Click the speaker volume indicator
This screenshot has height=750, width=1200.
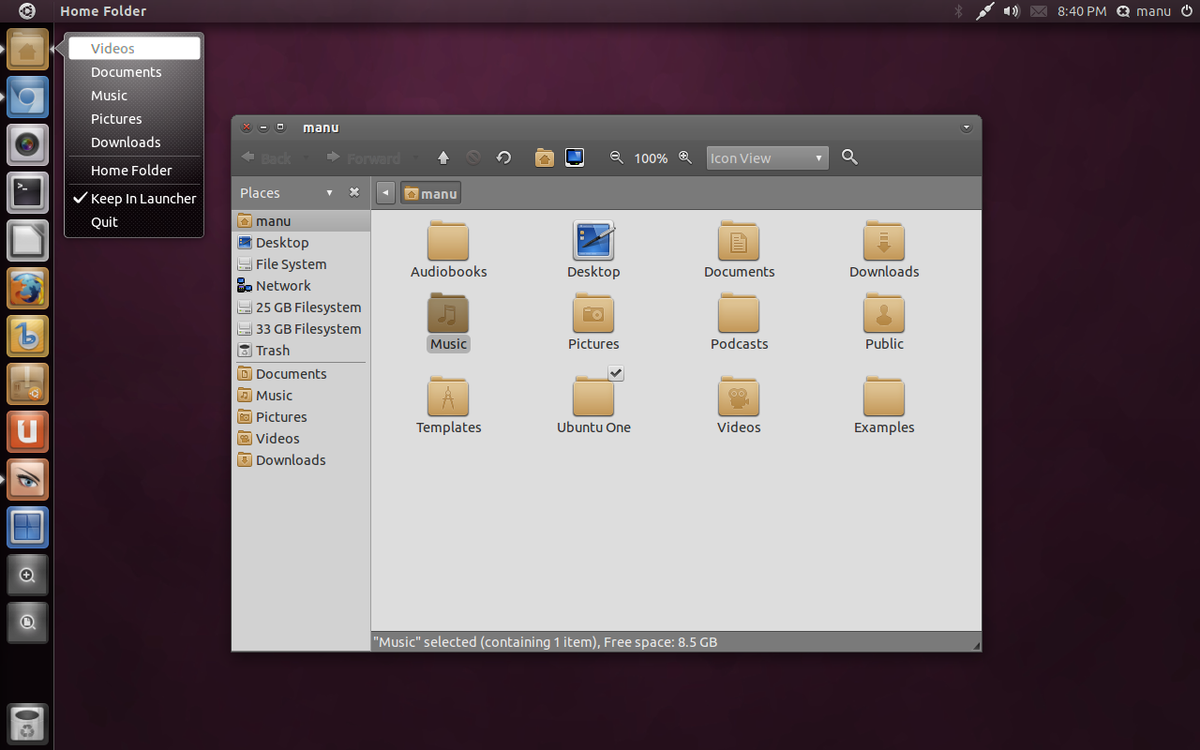tap(1011, 11)
